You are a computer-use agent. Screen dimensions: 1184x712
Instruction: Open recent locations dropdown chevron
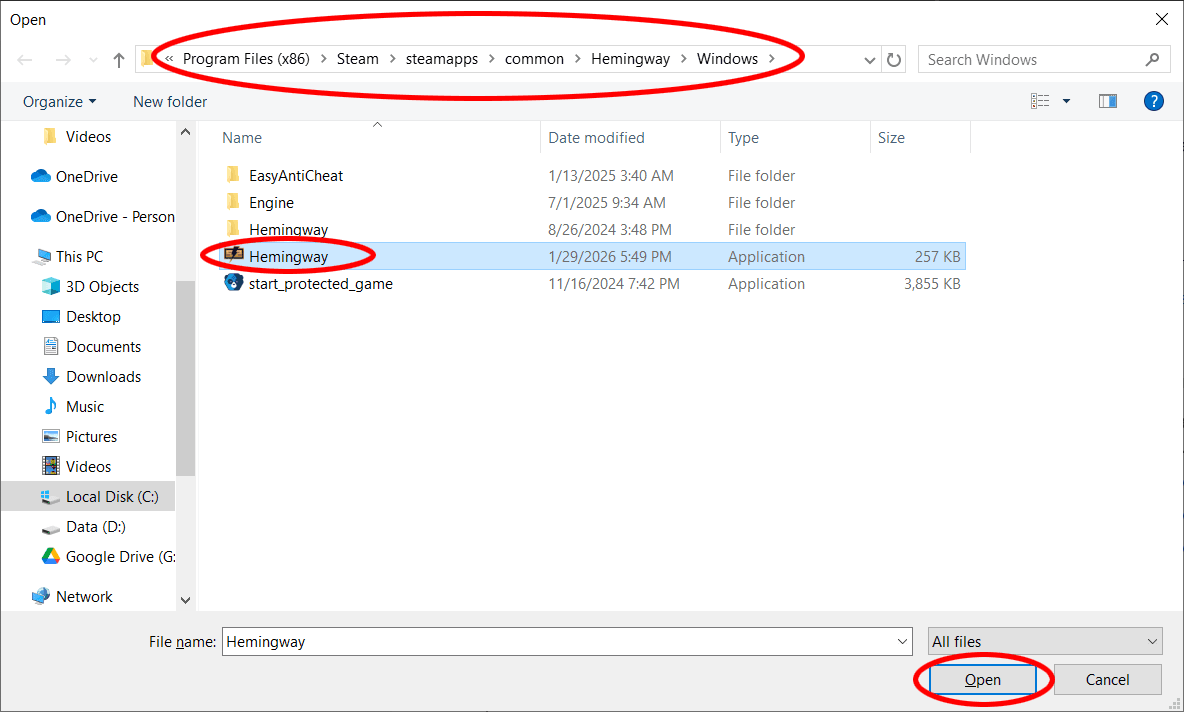tap(93, 60)
